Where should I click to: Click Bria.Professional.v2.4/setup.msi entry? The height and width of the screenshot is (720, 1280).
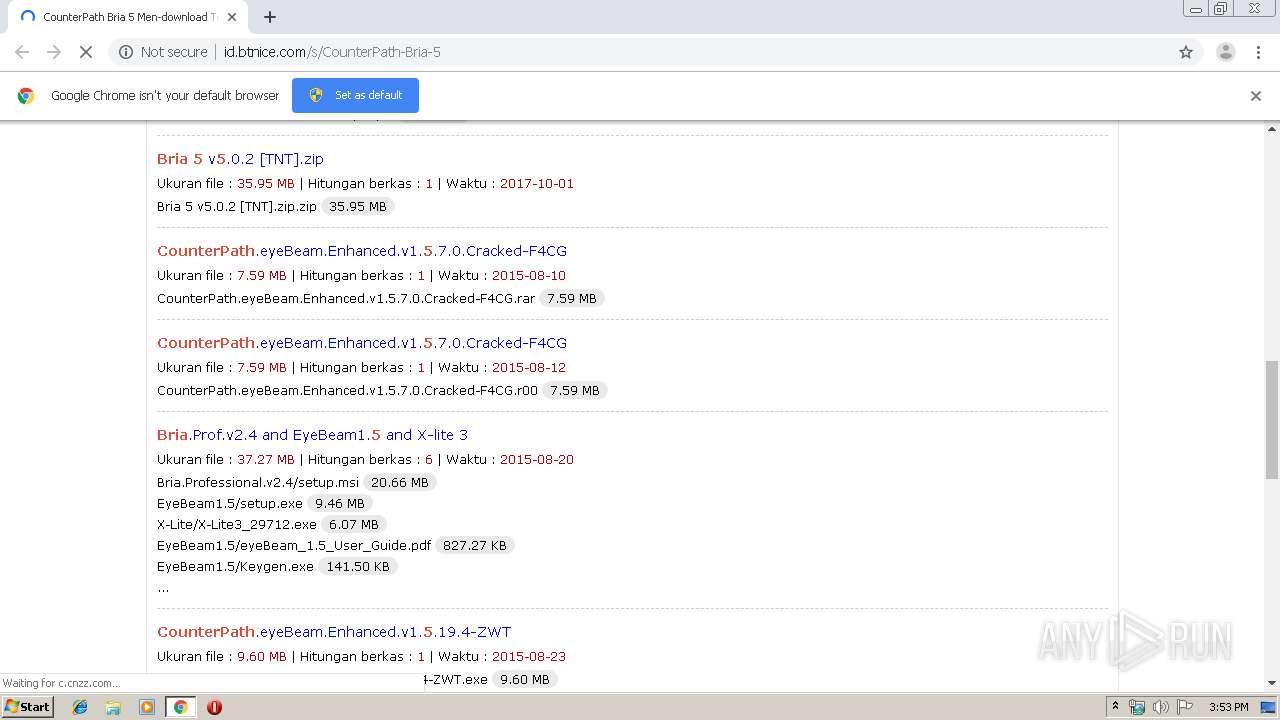pyautogui.click(x=258, y=483)
